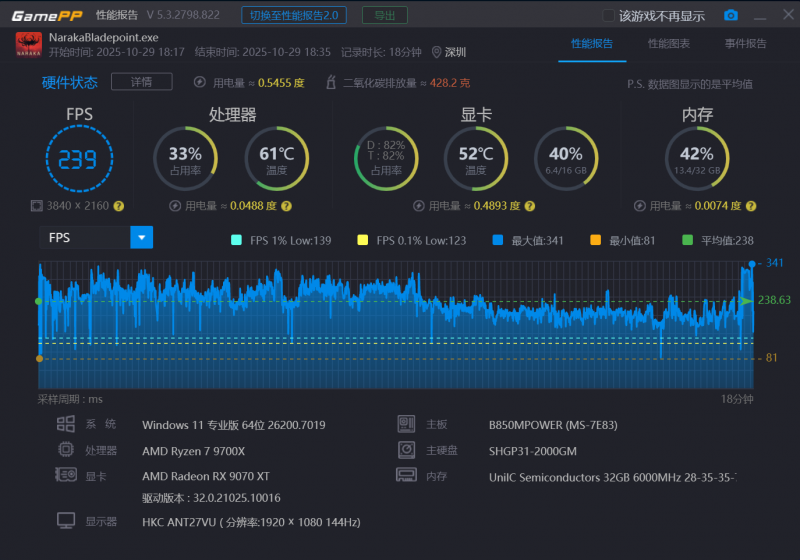Switch to the 性能图表 tab
The height and width of the screenshot is (560, 800).
[668, 44]
